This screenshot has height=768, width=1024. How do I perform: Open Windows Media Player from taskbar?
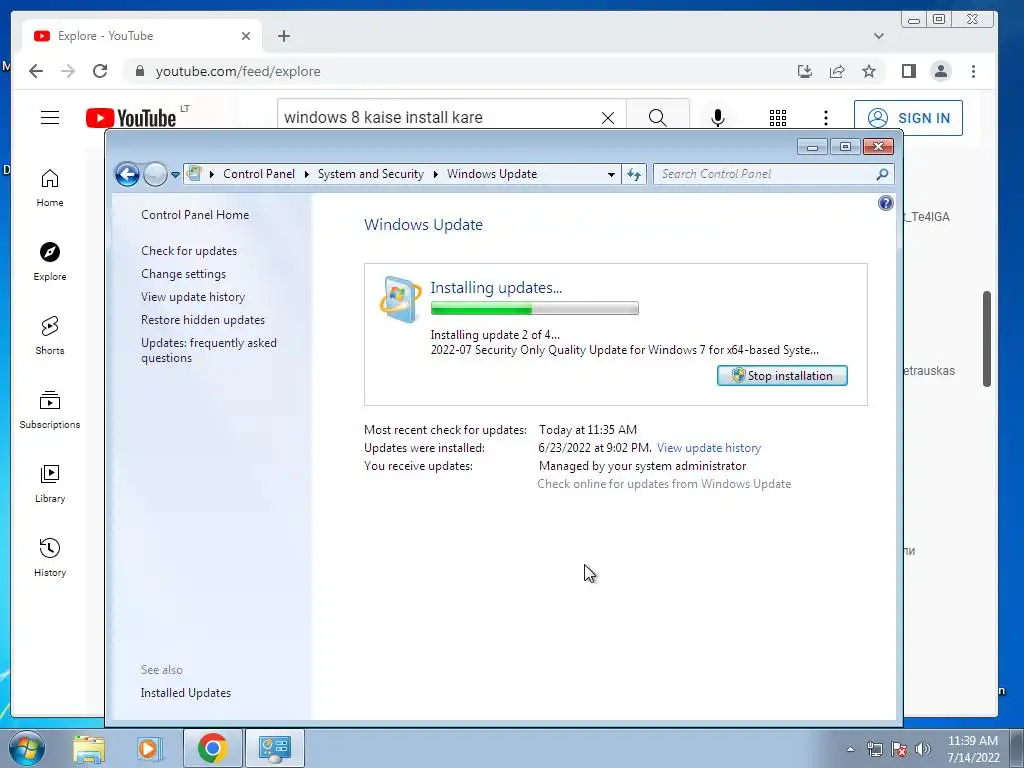(x=149, y=748)
